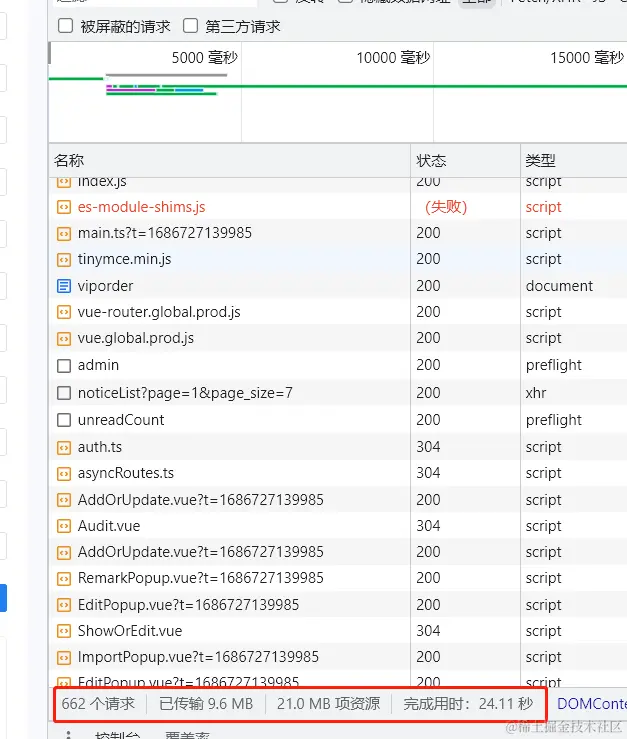
Task: Click script icon beside RemarkPopup.vue
Action: click(64, 578)
